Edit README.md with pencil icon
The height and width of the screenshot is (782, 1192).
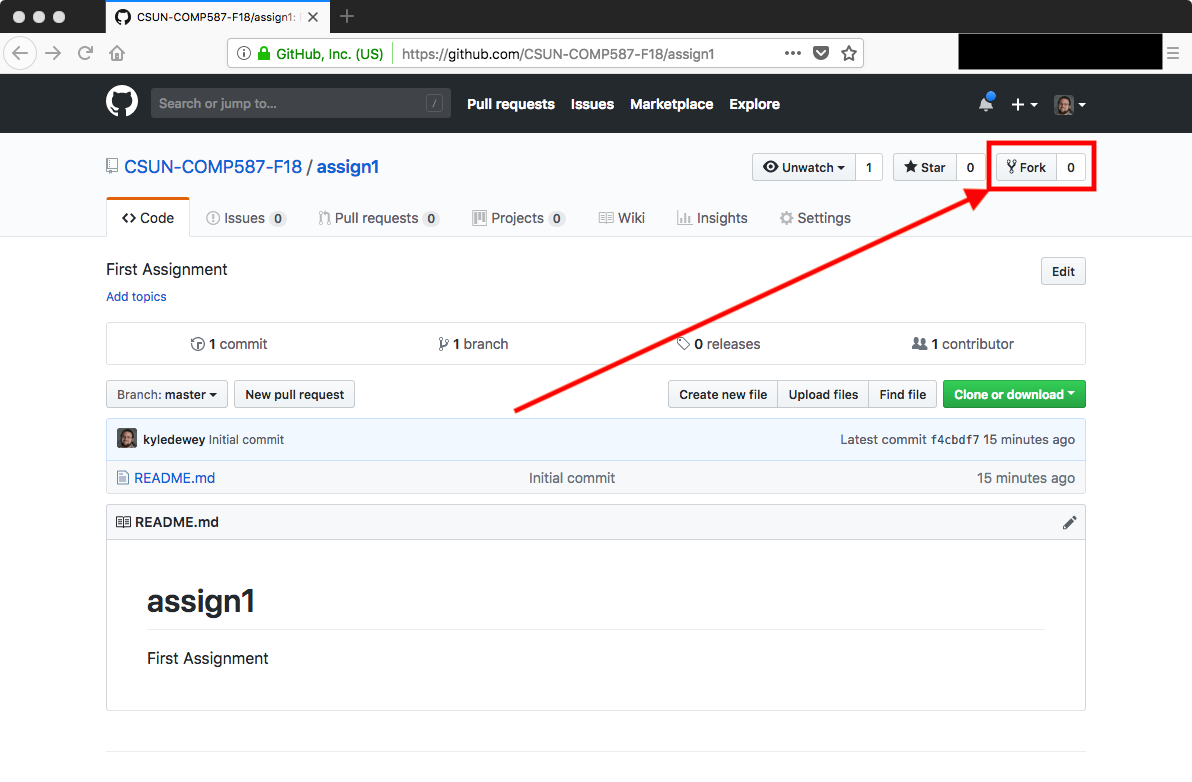[1069, 522]
